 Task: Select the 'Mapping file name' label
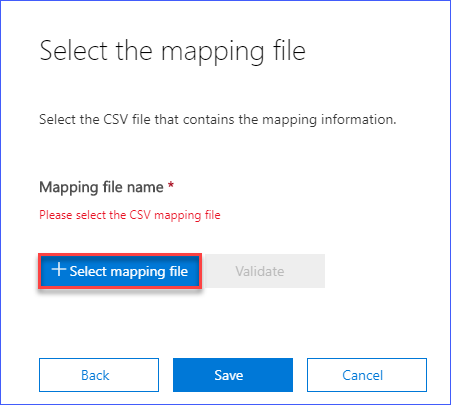(x=101, y=187)
